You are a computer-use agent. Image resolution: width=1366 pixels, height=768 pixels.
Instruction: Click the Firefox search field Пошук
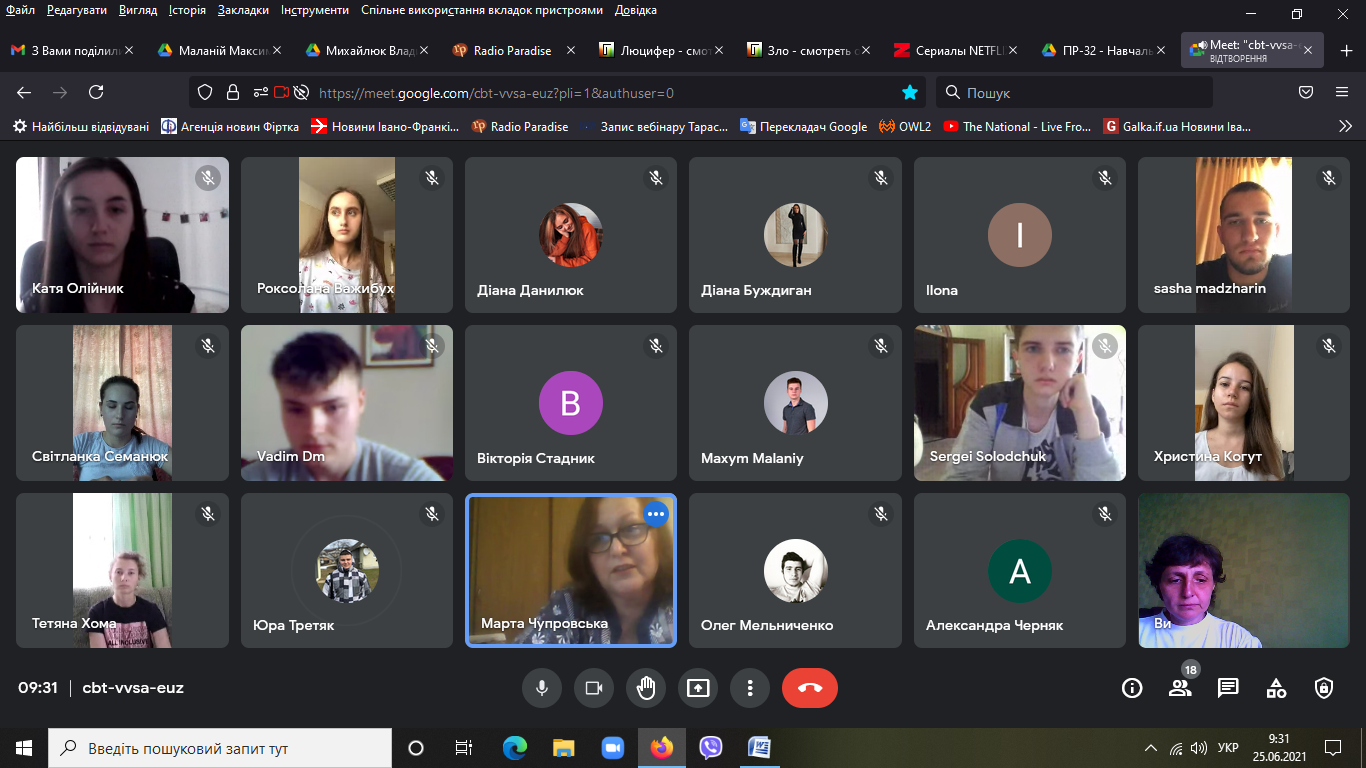point(1075,92)
